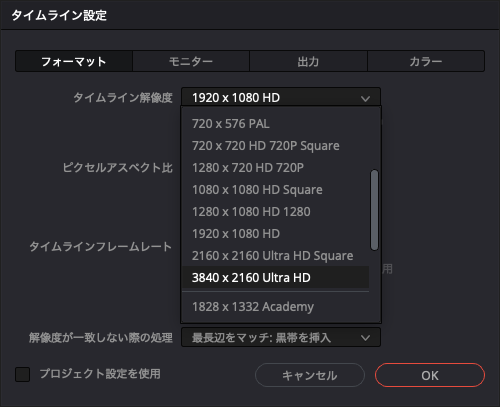500x407 pixels.
Task: Select 720 x 720 HD 720P Square
Action: coord(275,146)
